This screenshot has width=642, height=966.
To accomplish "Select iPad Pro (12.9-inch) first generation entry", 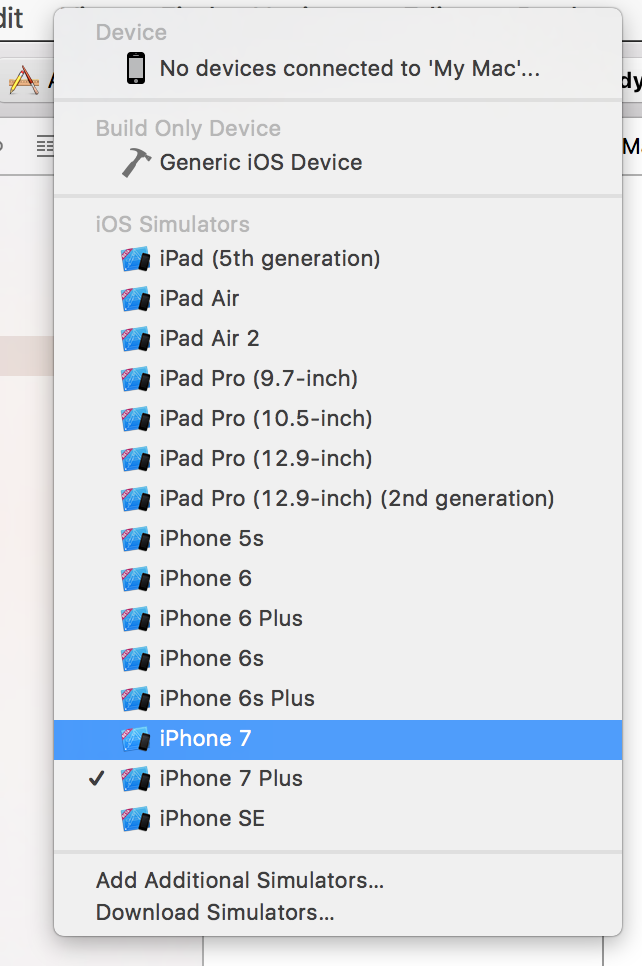I will click(x=338, y=459).
